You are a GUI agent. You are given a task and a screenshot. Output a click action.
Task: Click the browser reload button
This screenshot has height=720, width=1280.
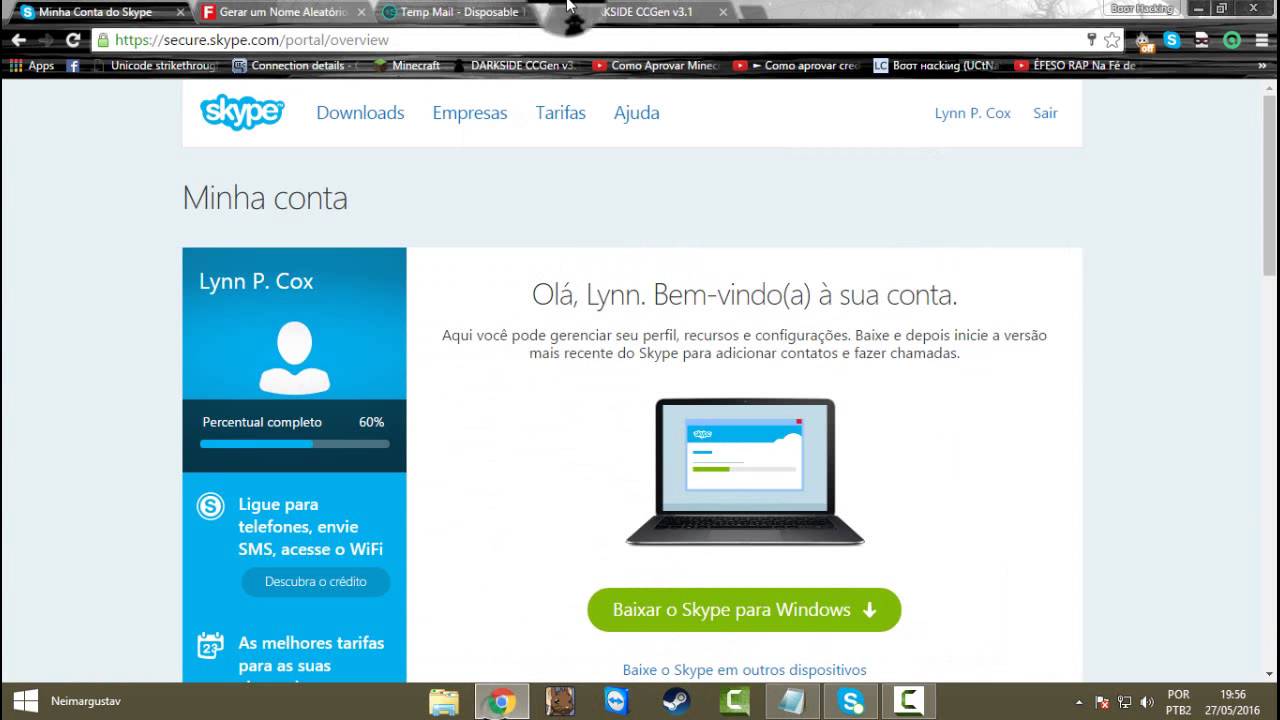click(x=72, y=40)
